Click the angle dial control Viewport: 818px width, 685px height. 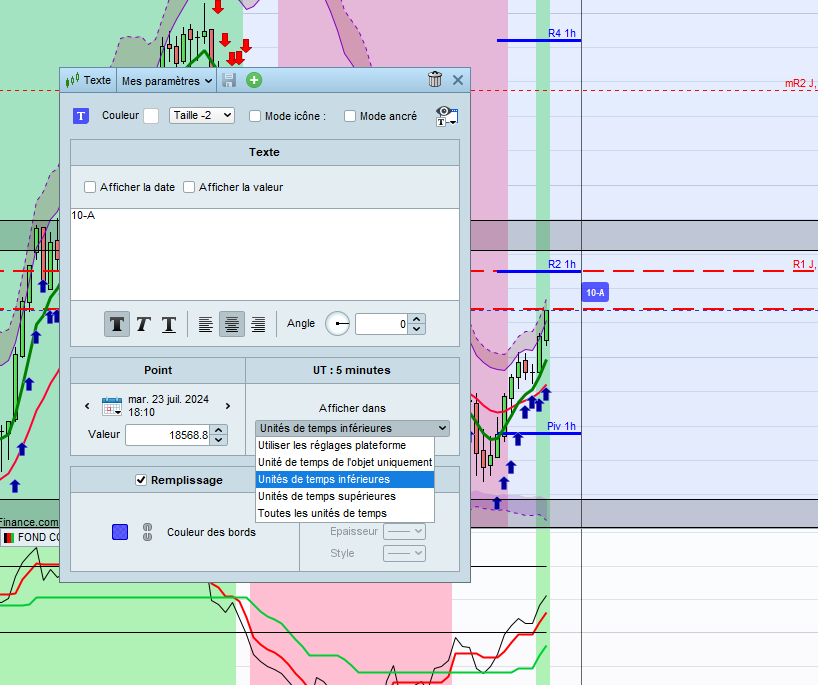coord(338,324)
